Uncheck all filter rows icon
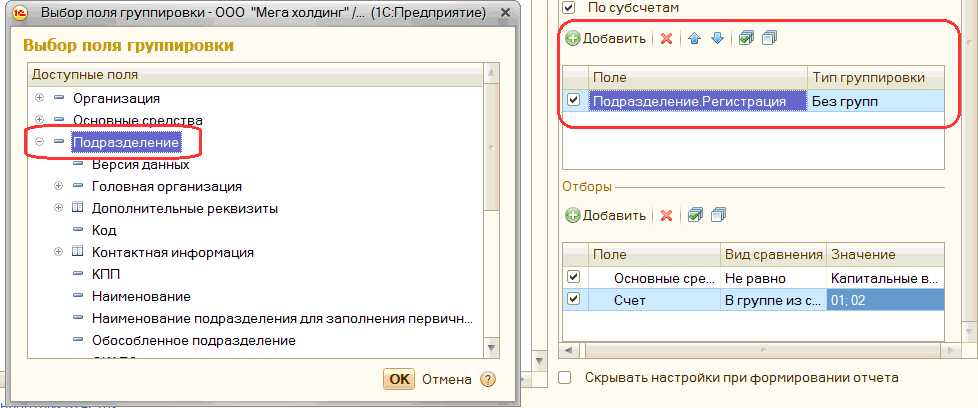Viewport: 978px width, 408px height. [718, 216]
